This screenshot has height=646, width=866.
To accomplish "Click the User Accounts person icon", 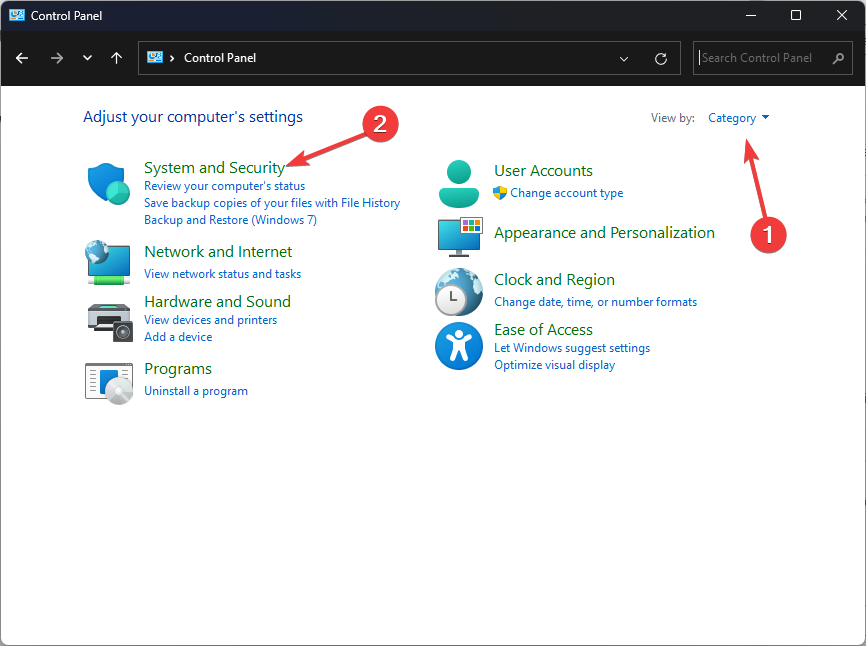I will tap(459, 182).
